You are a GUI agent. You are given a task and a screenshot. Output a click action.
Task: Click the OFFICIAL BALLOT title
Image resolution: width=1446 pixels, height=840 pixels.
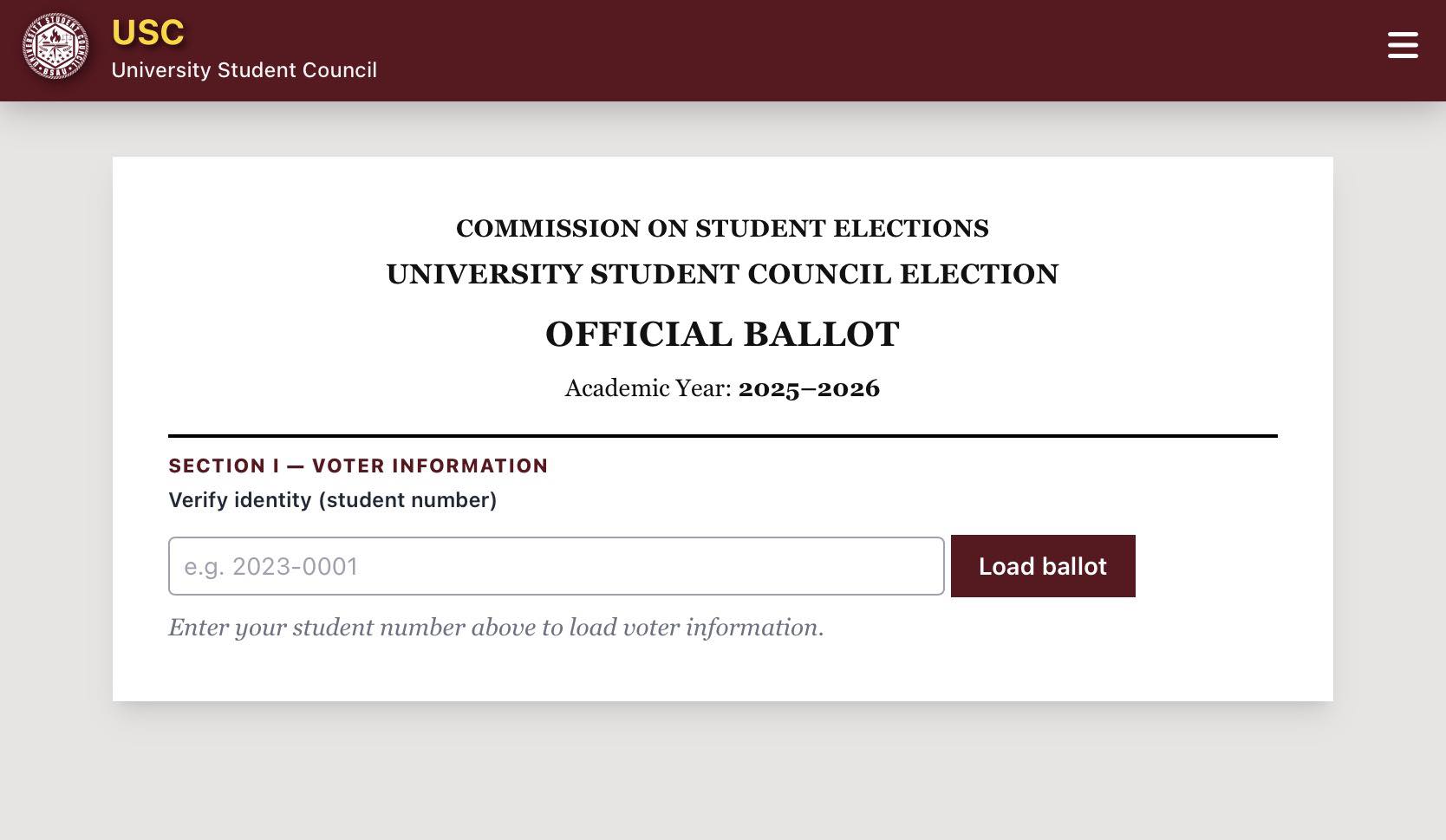click(722, 335)
